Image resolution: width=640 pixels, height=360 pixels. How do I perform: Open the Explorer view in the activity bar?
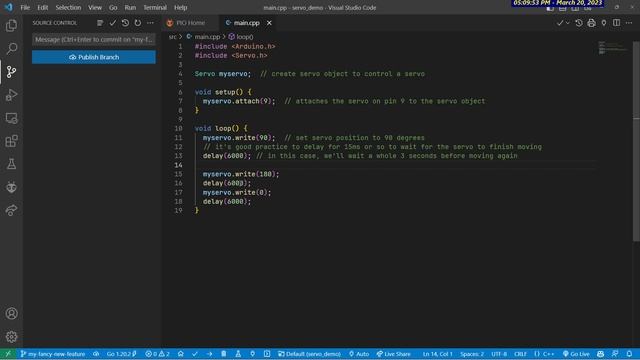pyautogui.click(x=11, y=26)
